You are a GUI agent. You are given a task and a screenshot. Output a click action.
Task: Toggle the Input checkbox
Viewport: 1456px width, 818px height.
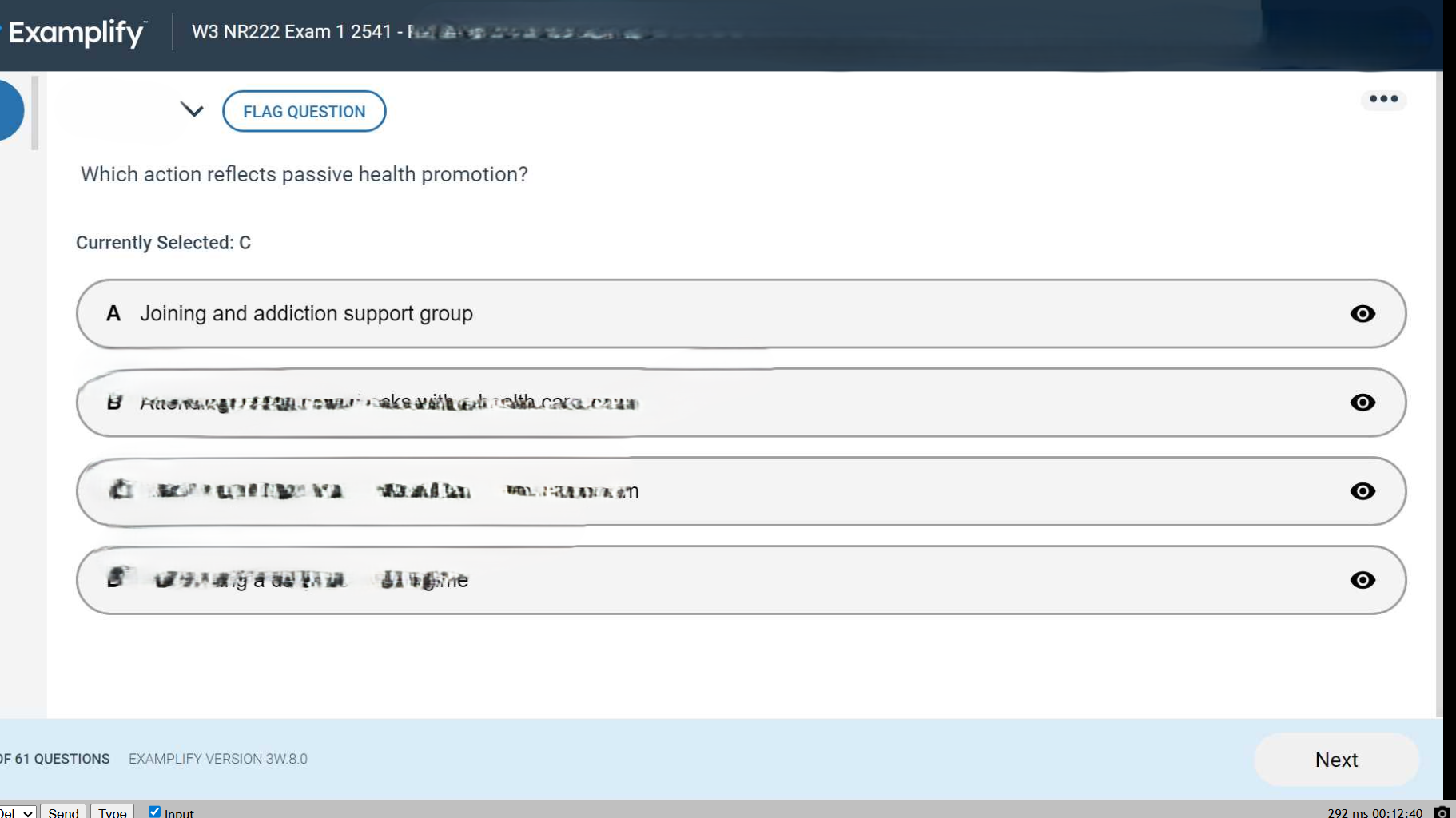[155, 812]
